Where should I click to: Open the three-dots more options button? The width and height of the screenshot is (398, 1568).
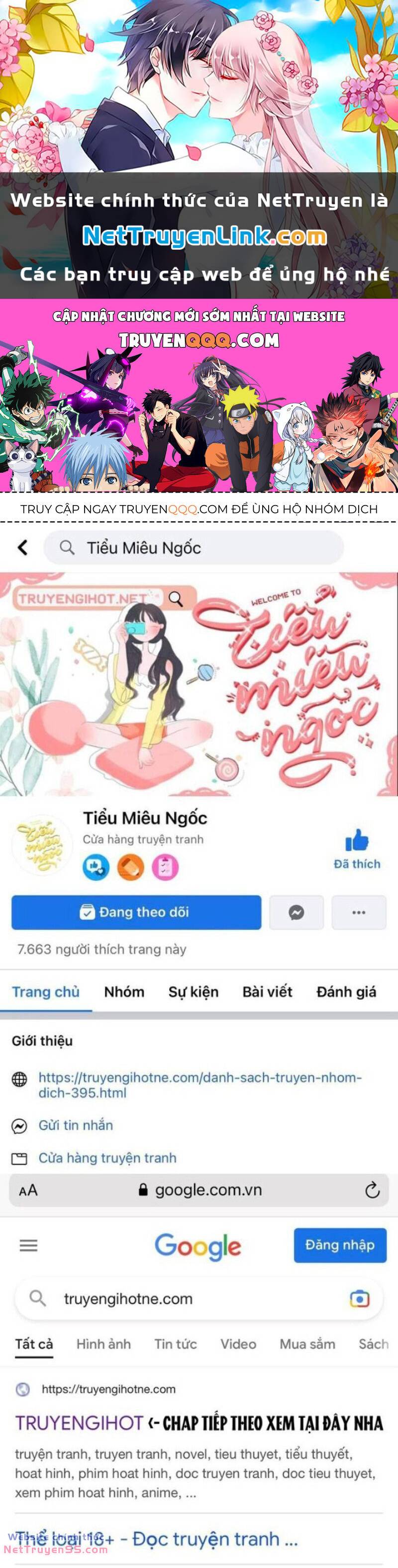coord(359,913)
